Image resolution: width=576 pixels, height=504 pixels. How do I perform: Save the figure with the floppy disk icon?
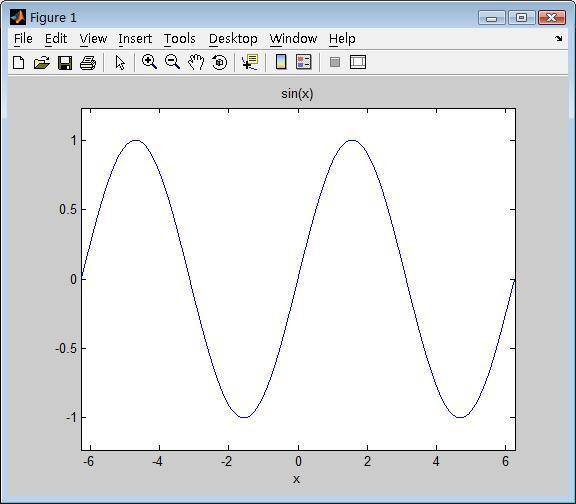click(x=65, y=63)
